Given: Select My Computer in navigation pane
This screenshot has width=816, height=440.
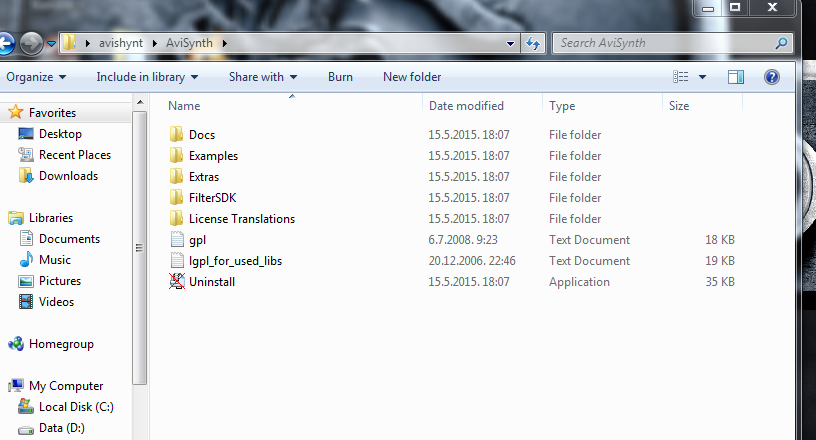Looking at the screenshot, I should coord(66,386).
